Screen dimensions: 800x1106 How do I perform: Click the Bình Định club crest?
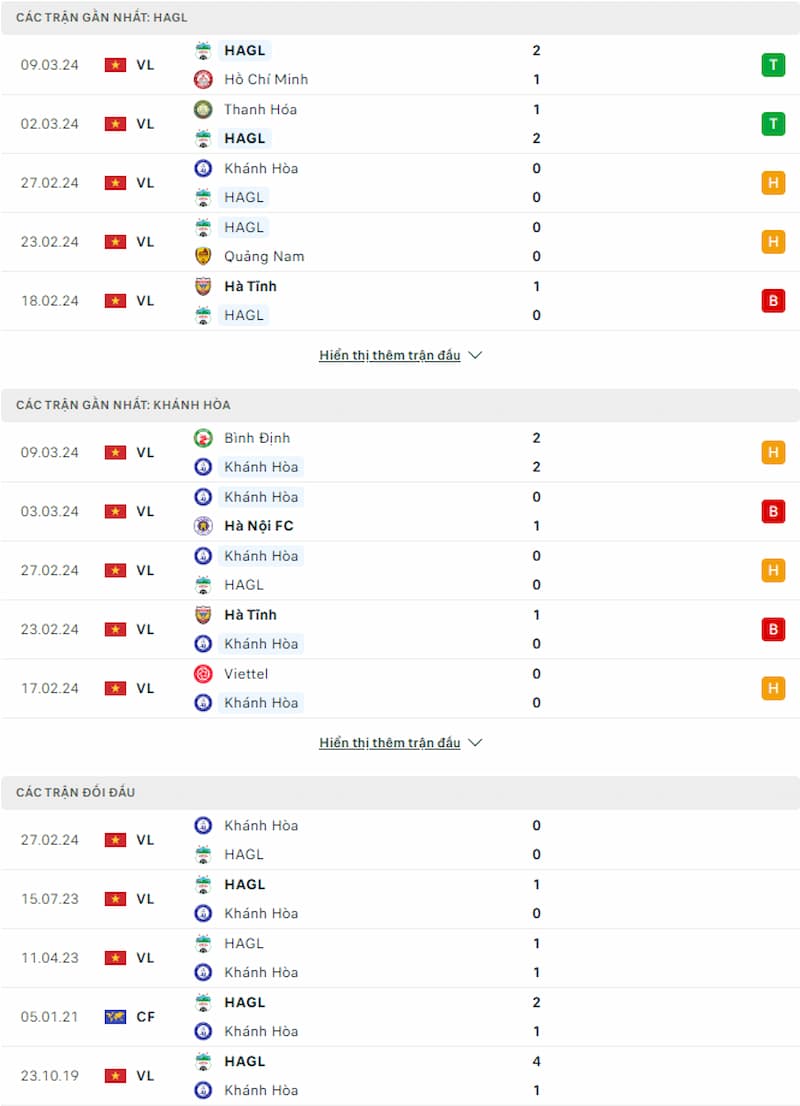[203, 438]
